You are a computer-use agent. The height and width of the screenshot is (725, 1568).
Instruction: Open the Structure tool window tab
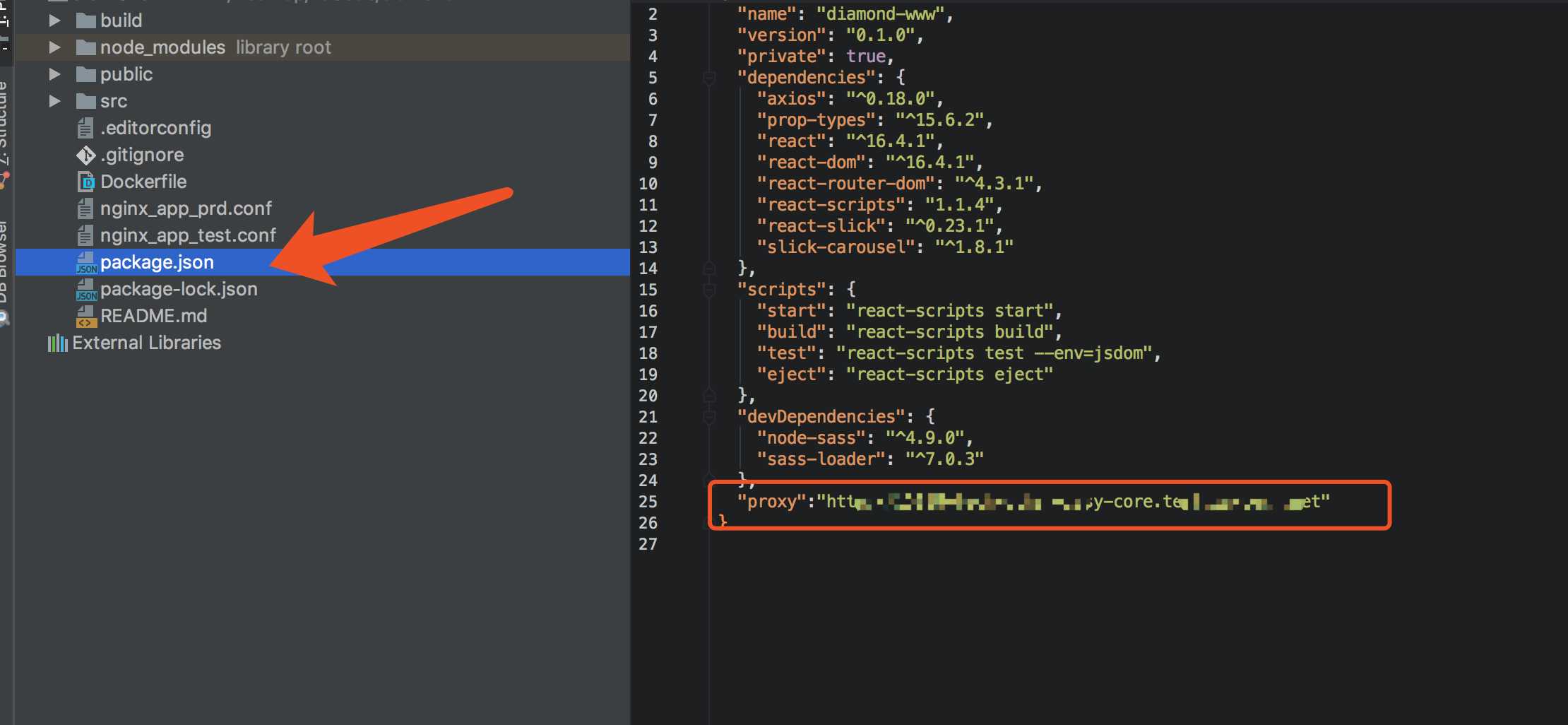(x=5, y=124)
